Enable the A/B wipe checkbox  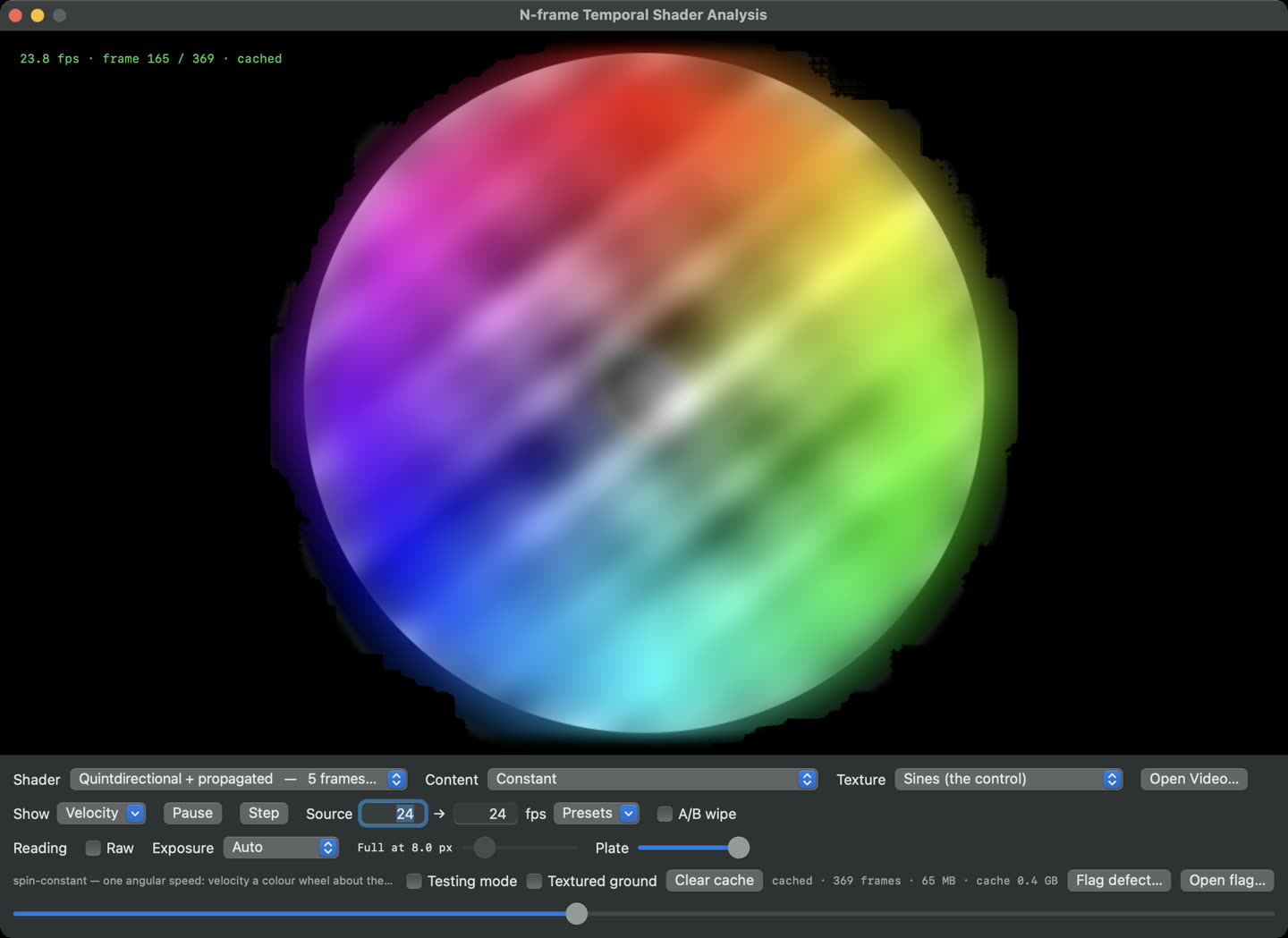665,814
